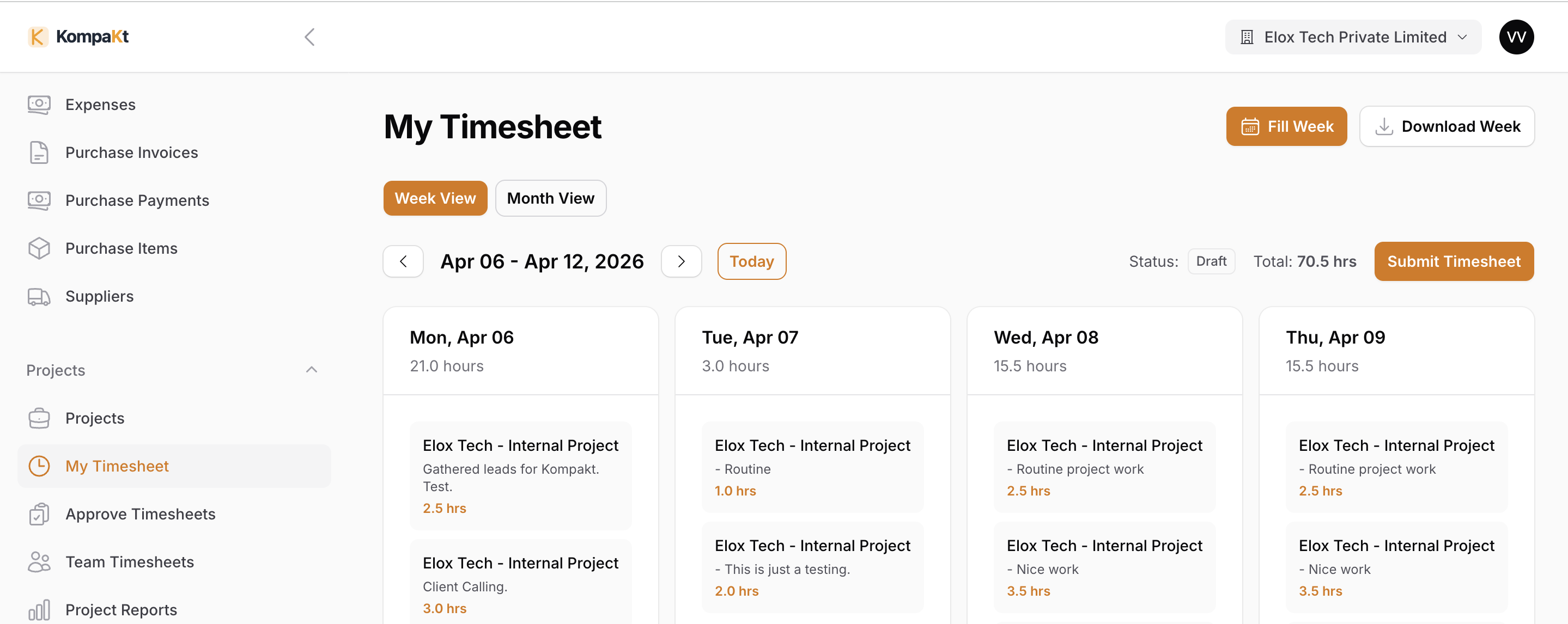Click the Draft status badge
1568x624 pixels.
(x=1211, y=261)
